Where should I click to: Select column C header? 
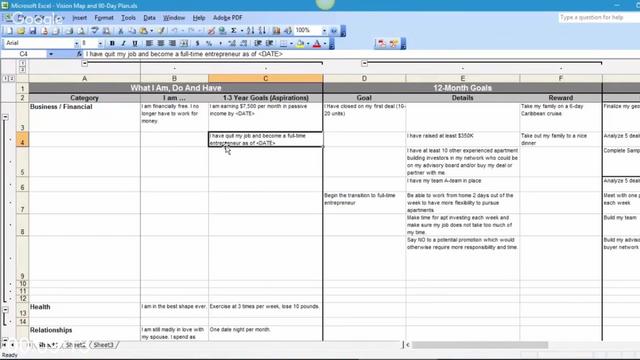266,78
